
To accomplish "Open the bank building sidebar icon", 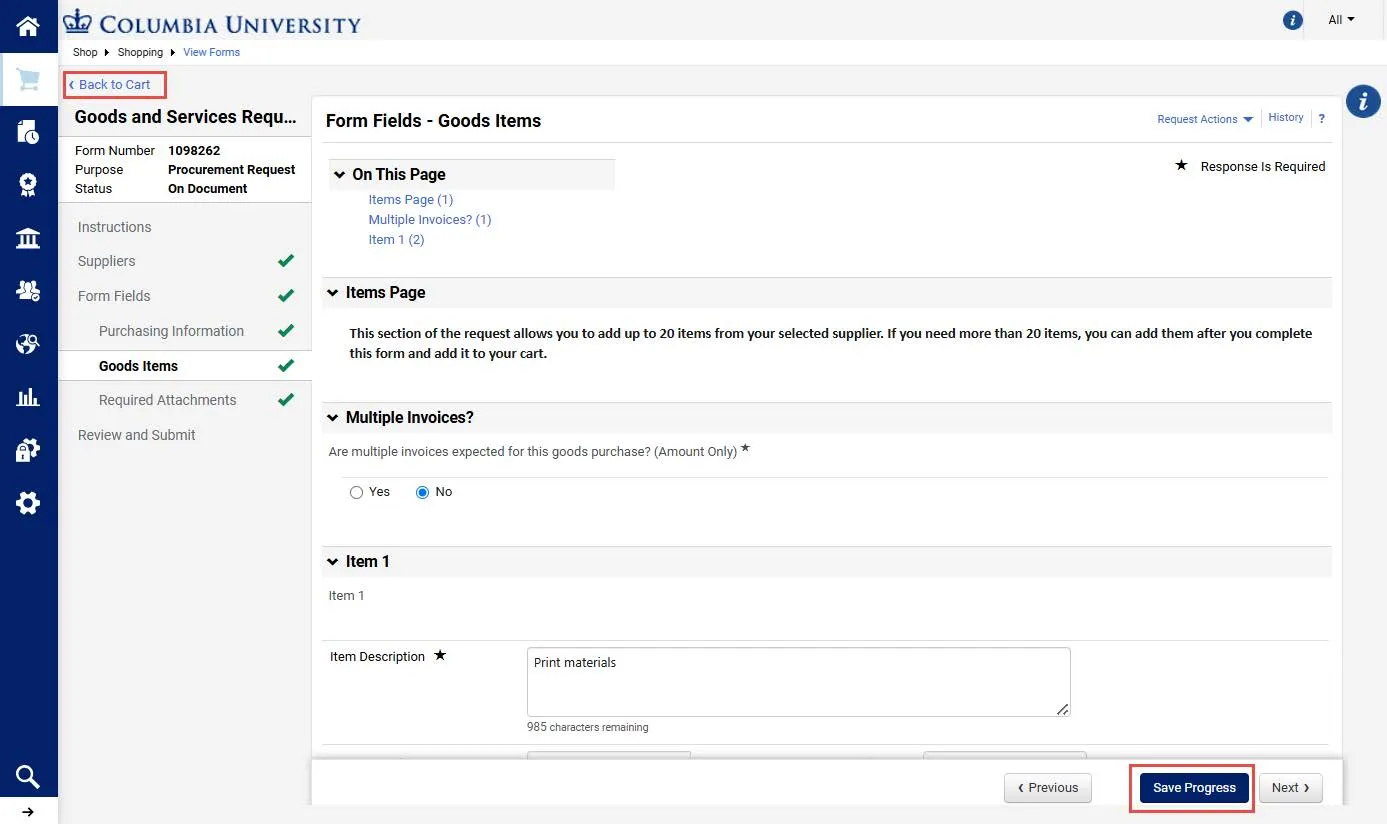I will tap(28, 238).
